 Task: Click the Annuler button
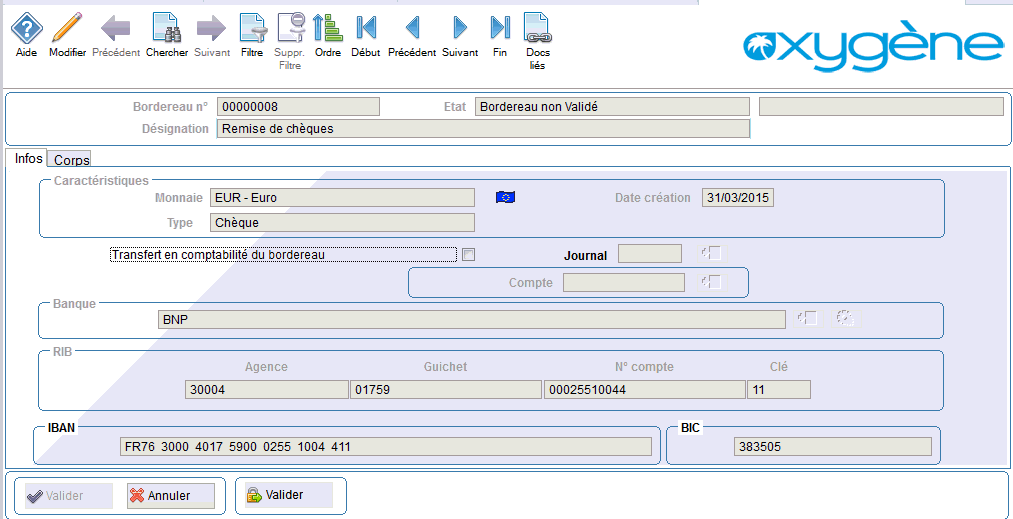click(x=171, y=496)
